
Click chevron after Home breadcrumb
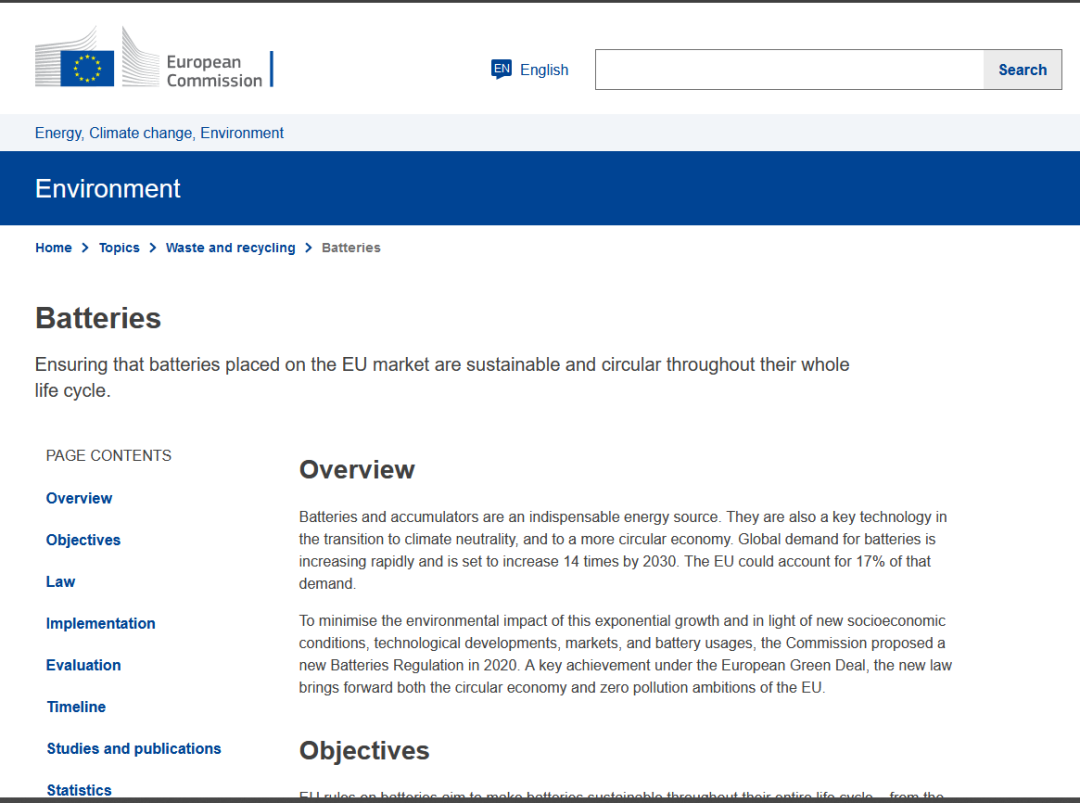tap(85, 248)
